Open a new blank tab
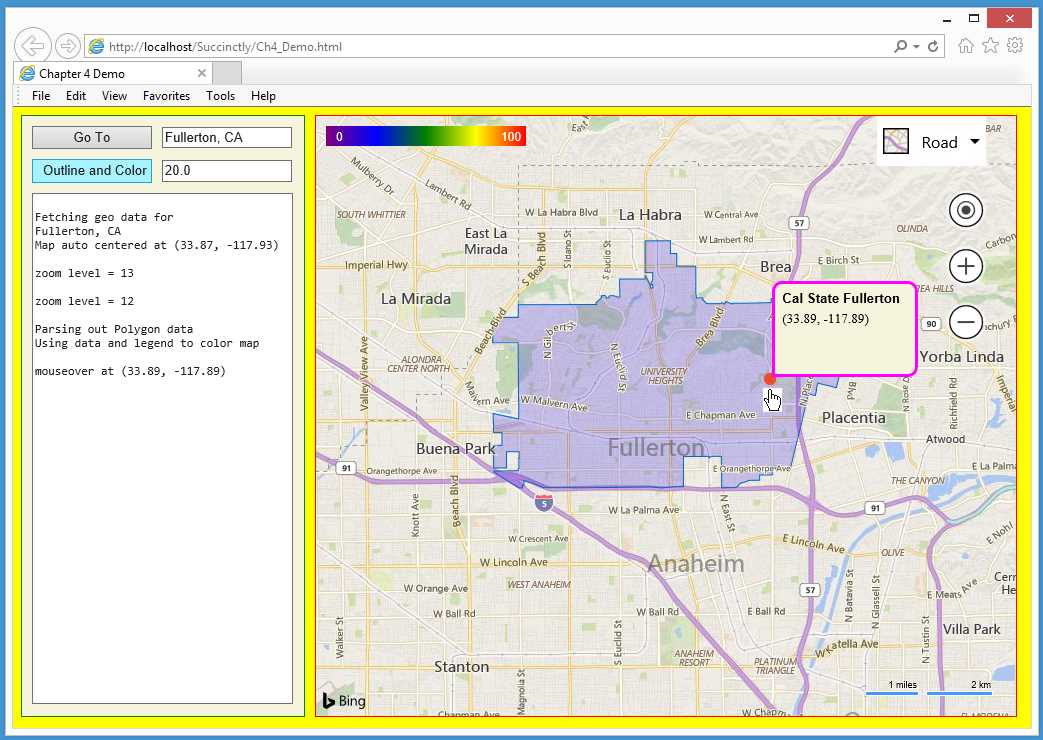This screenshot has height=740, width=1043. [227, 73]
